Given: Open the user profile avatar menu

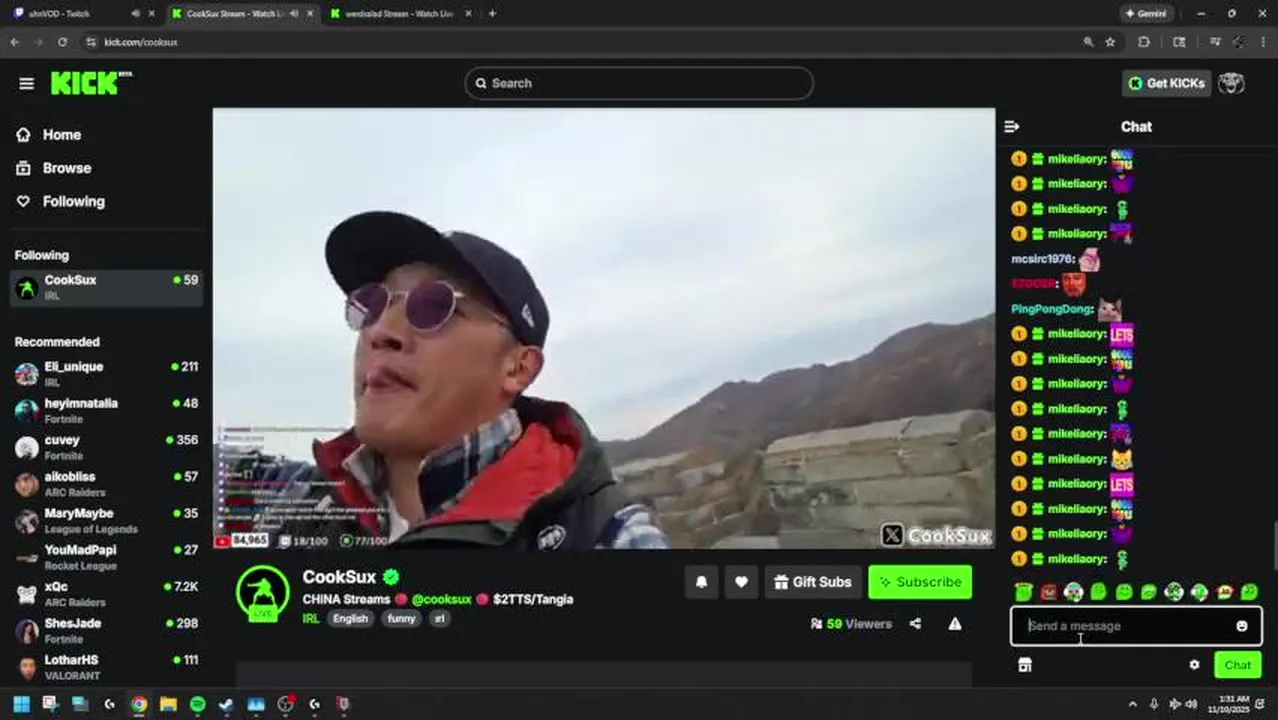Looking at the screenshot, I should [x=1232, y=83].
